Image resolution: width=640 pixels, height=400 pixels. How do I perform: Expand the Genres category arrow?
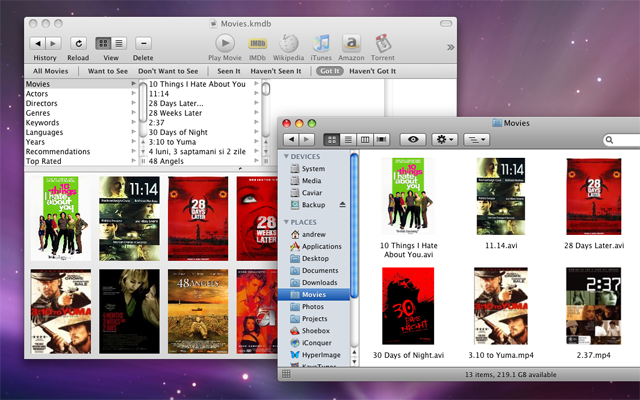133,113
